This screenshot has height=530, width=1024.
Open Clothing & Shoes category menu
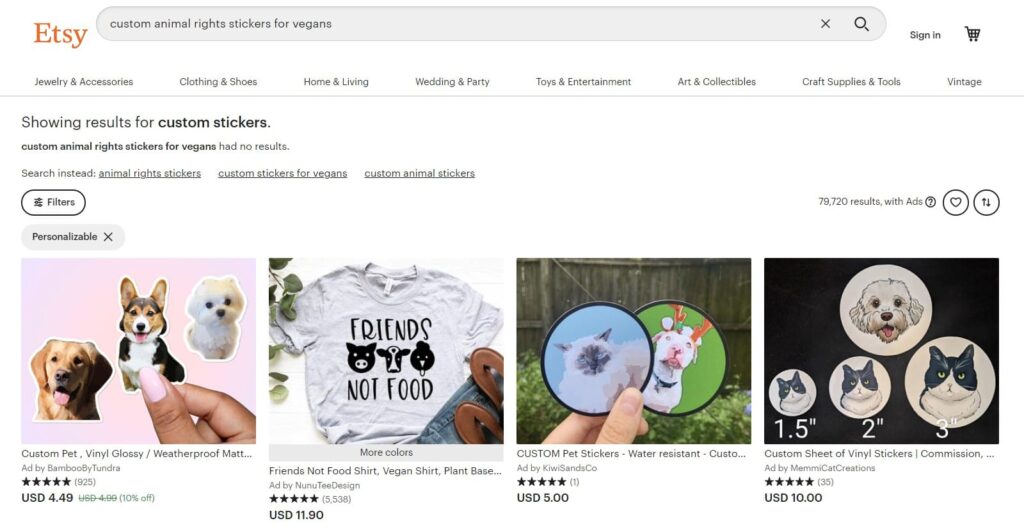click(218, 82)
